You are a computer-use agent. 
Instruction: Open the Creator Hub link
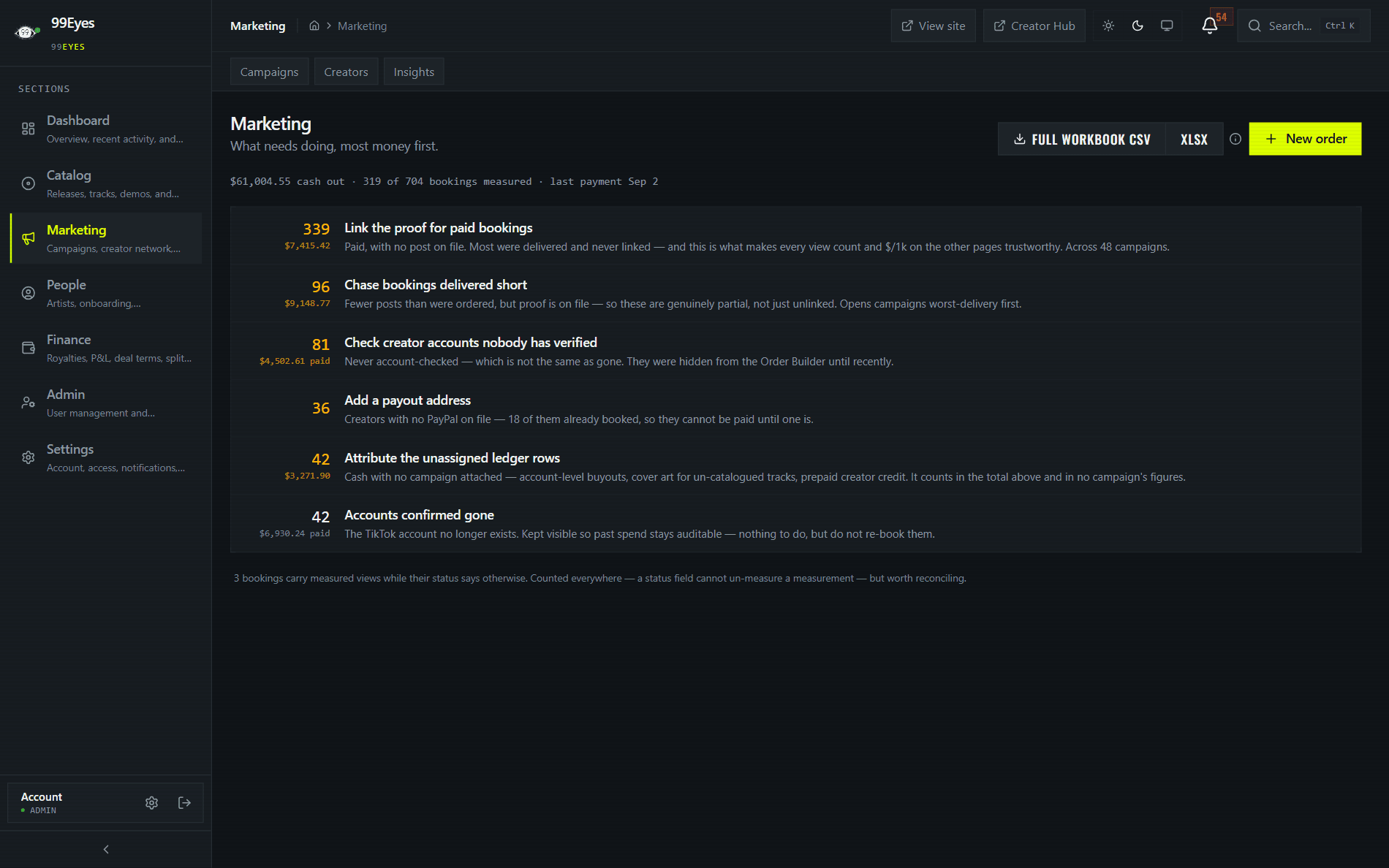click(1034, 26)
